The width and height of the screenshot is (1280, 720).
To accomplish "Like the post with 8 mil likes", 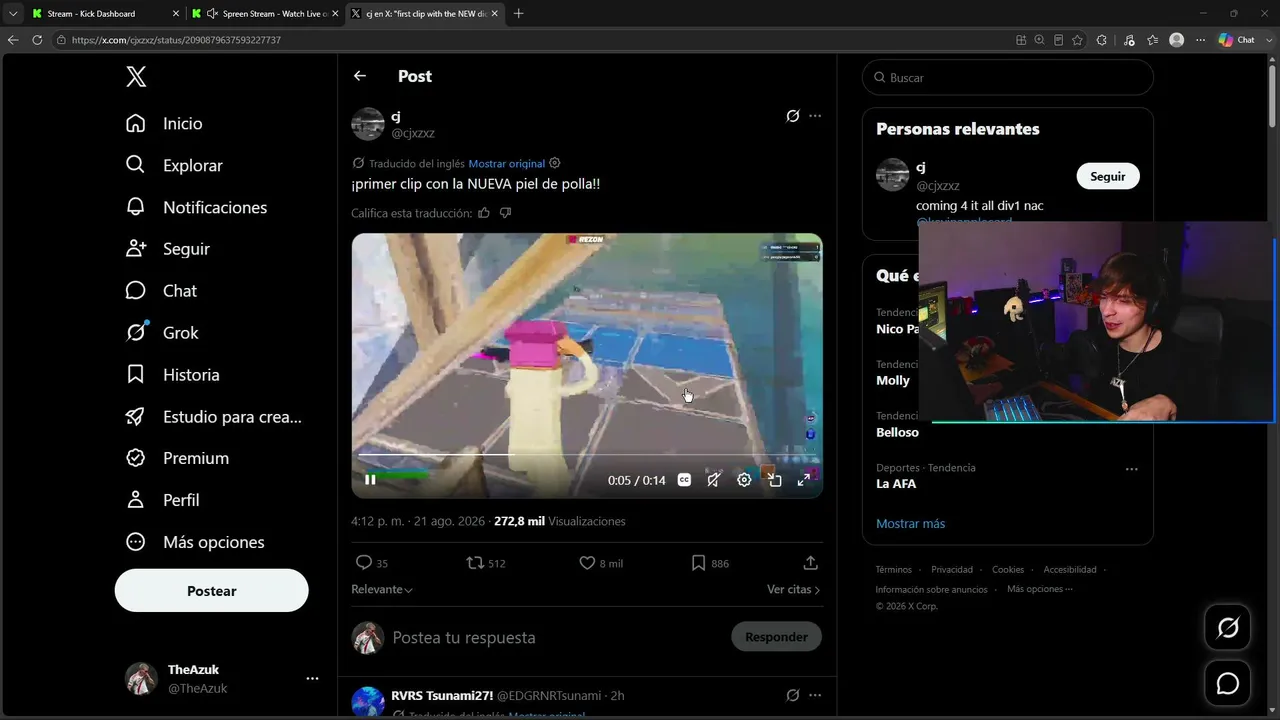I will (601, 563).
